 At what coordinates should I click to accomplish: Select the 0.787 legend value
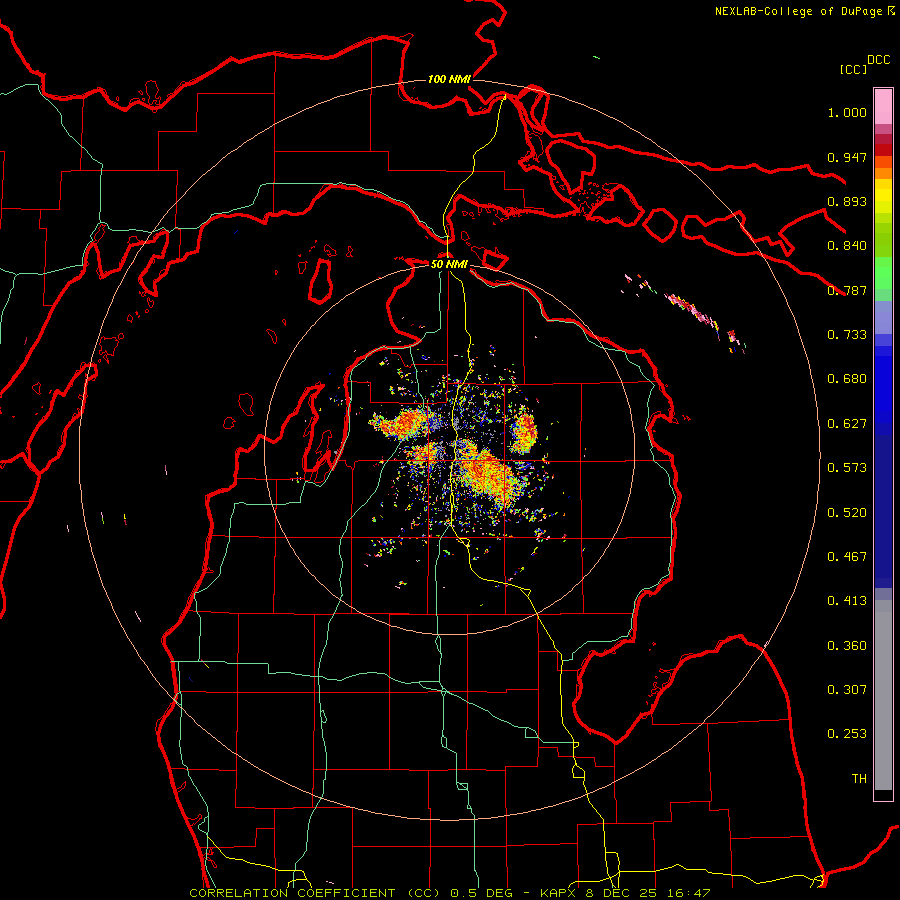click(847, 290)
